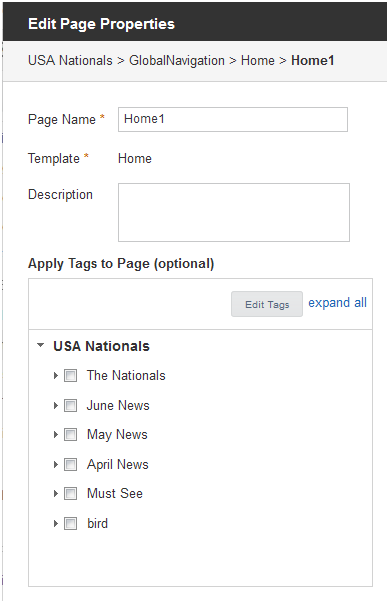Click the expand all link
389x603 pixels.
coord(337,303)
